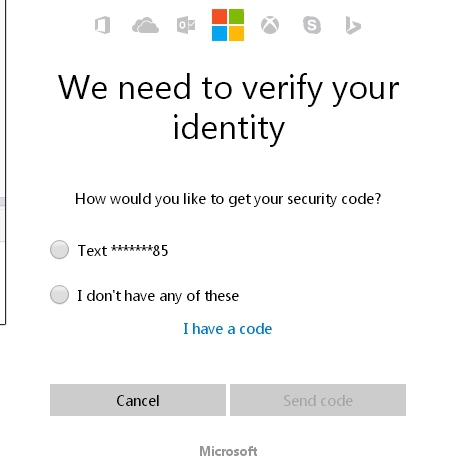Click the Office icon in the header
This screenshot has width=475, height=468.
coord(103,25)
